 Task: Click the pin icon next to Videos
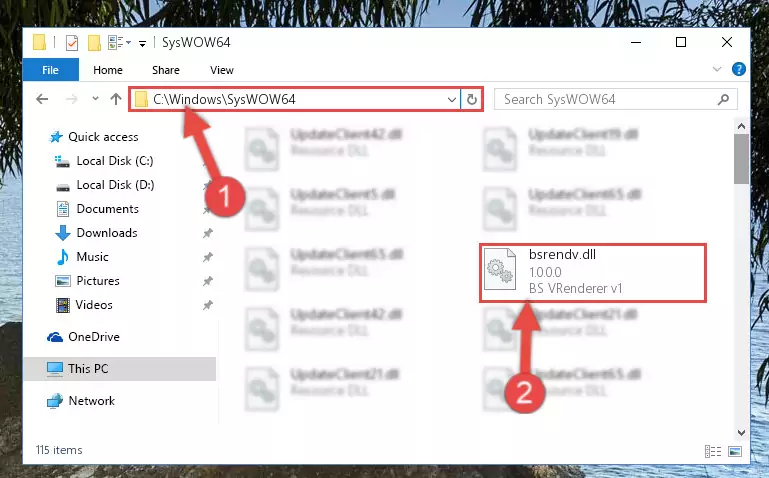tap(208, 305)
